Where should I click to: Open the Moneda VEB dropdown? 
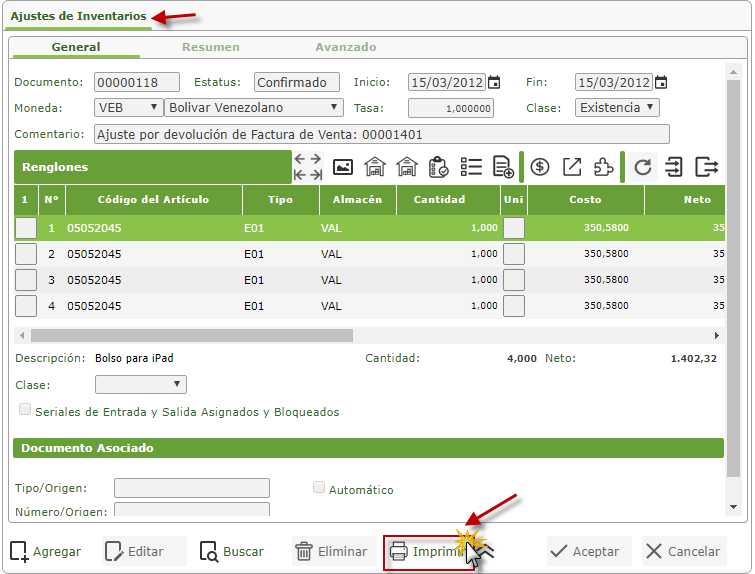(x=129, y=107)
